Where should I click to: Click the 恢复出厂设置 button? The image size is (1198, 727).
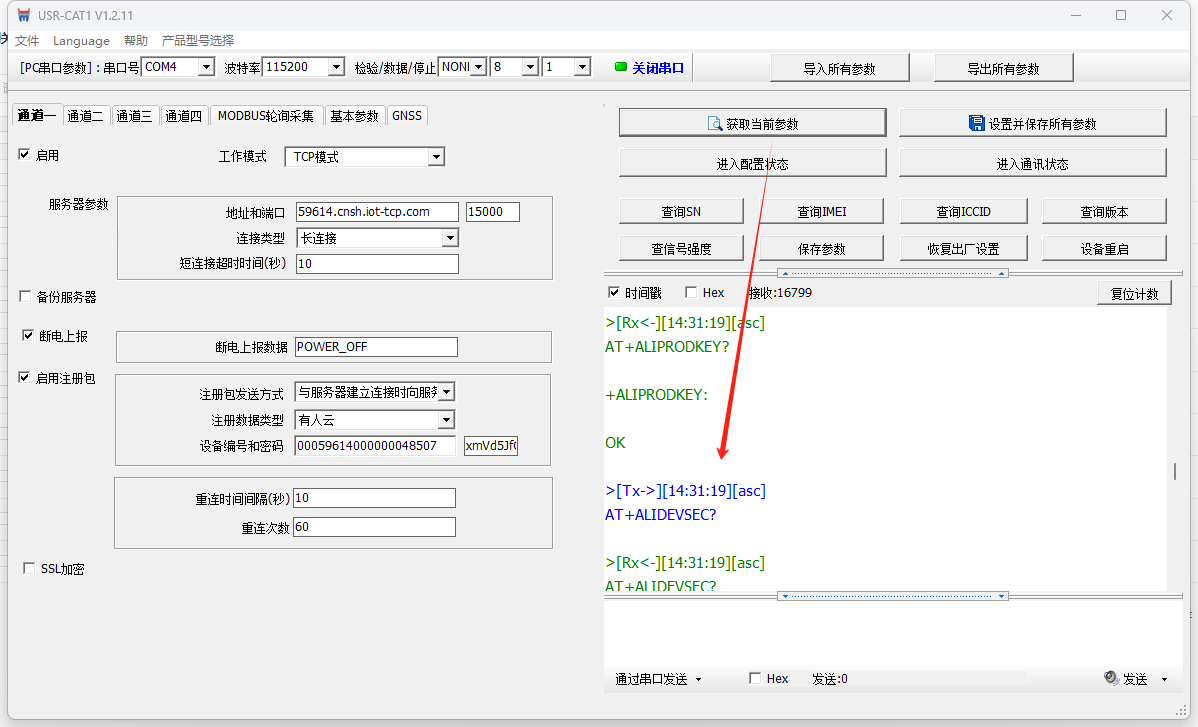pyautogui.click(x=963, y=249)
